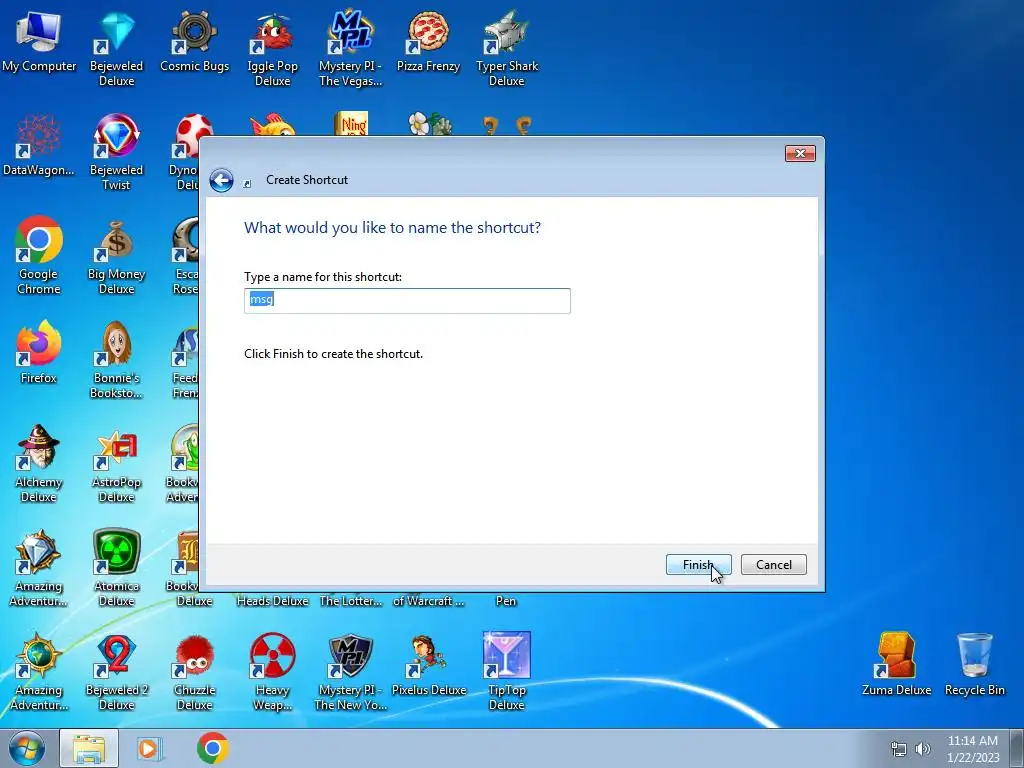Select TipTop Deluxe icon
This screenshot has height=768, width=1024.
[x=507, y=672]
